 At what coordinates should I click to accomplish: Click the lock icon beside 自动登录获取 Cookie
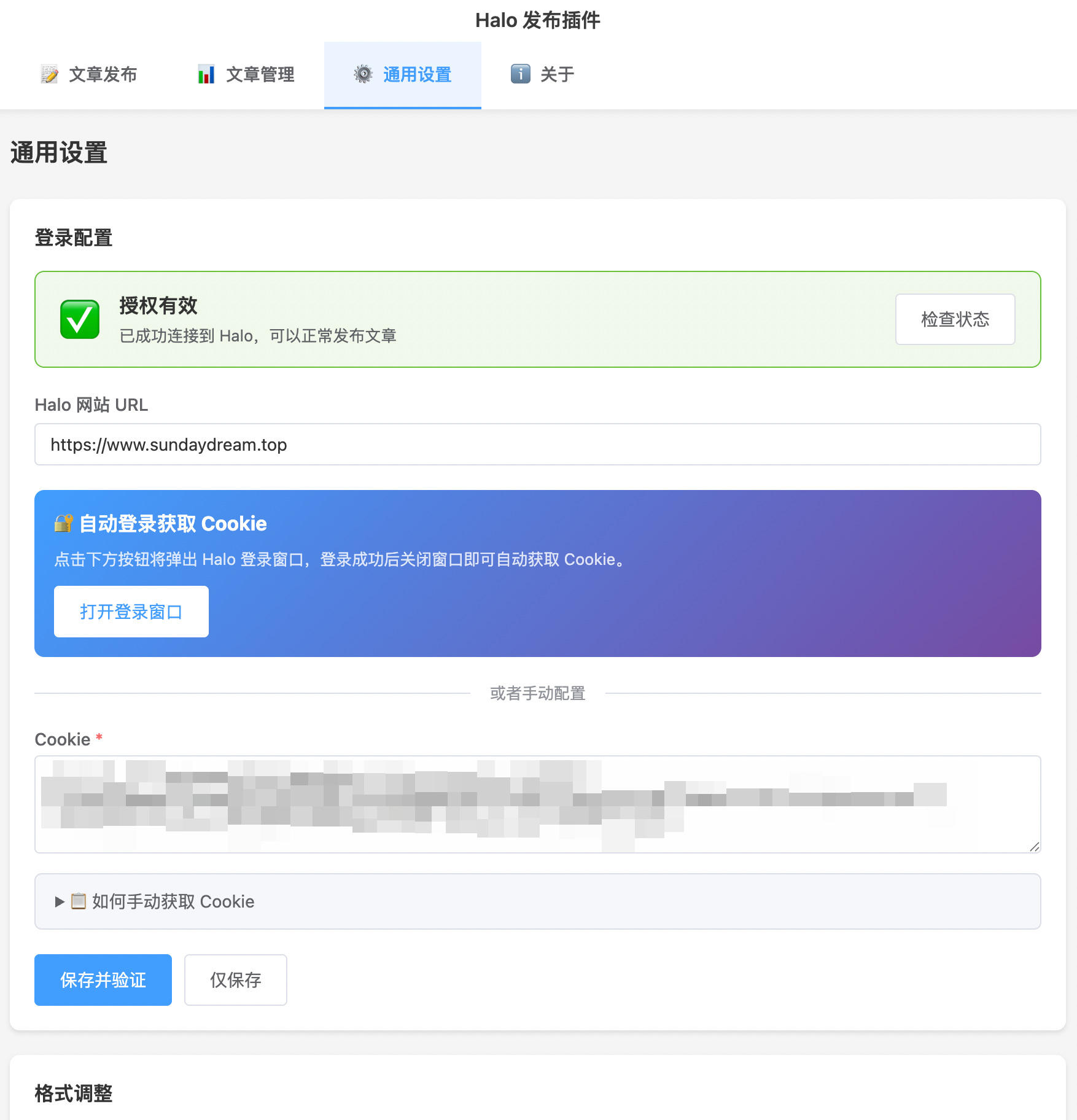coord(63,524)
